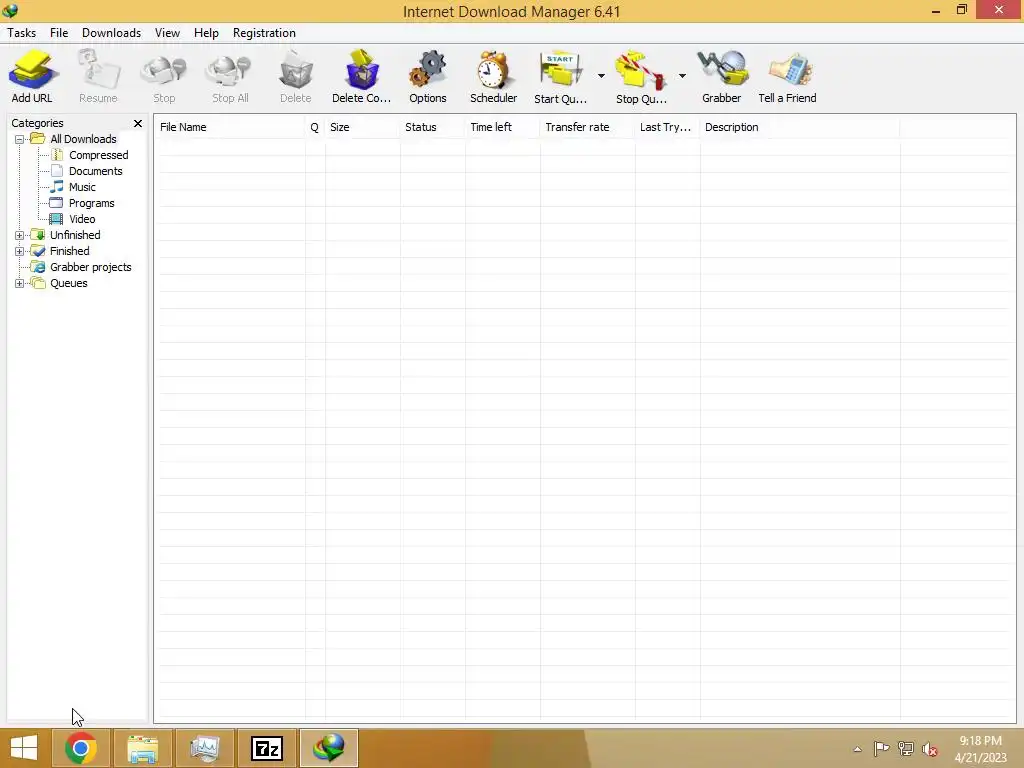The width and height of the screenshot is (1024, 768).
Task: Open File Explorer from the taskbar
Action: (142, 748)
